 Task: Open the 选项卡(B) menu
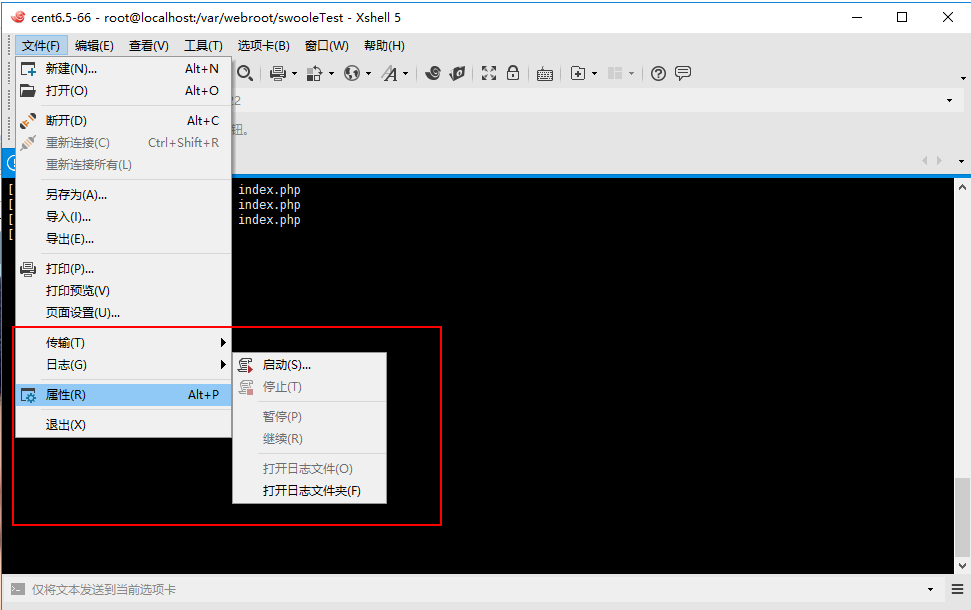click(264, 46)
